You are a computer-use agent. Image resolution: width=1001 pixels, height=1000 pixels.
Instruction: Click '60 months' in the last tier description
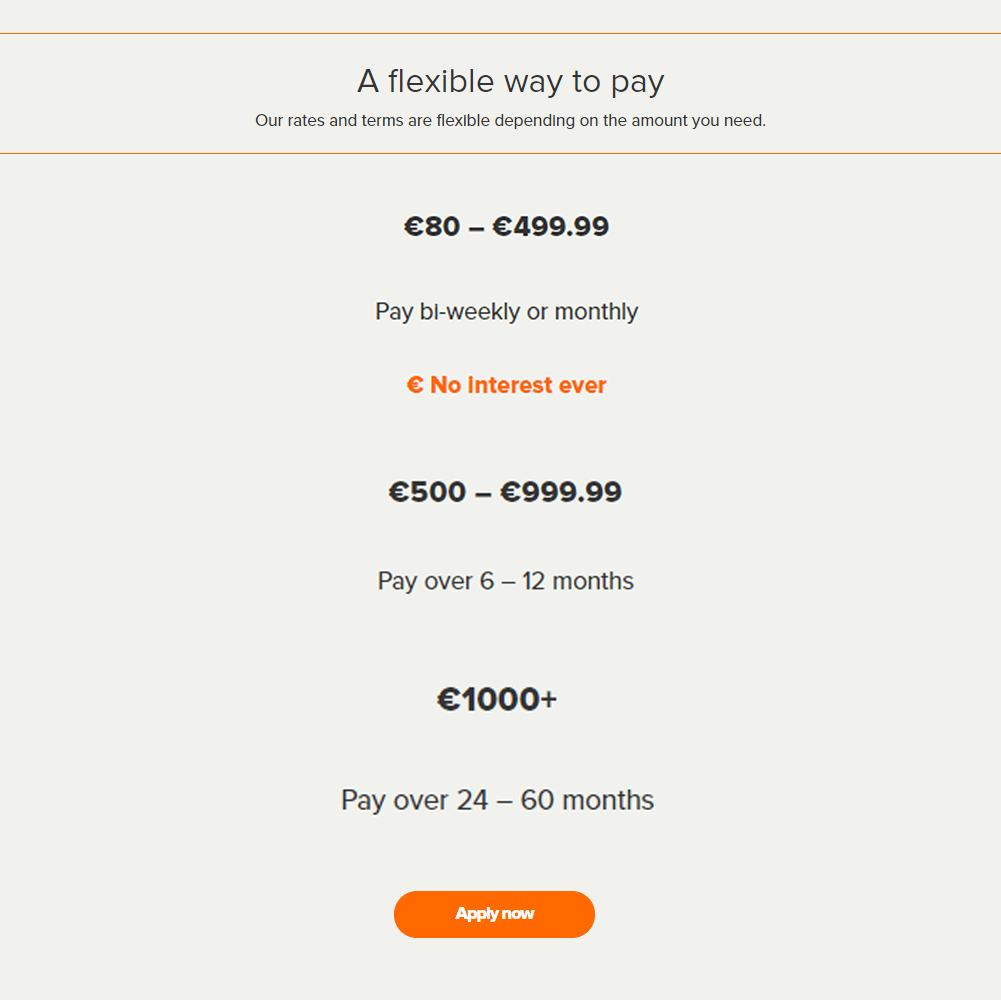[x=587, y=800]
